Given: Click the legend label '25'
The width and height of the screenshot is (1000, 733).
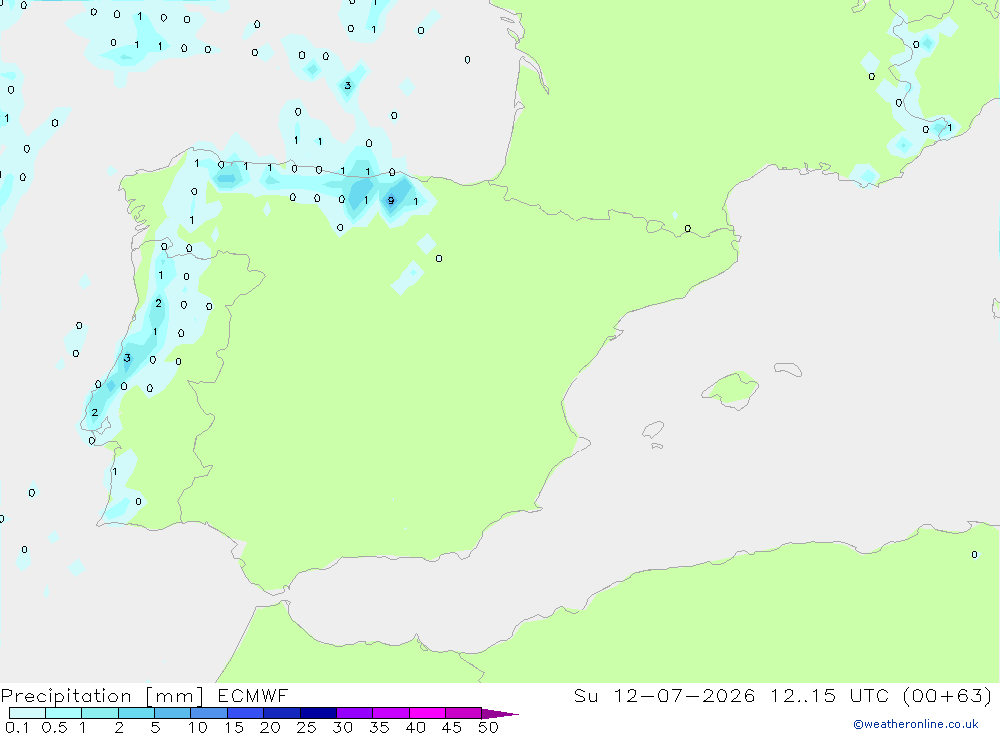Looking at the screenshot, I should pos(306,727).
